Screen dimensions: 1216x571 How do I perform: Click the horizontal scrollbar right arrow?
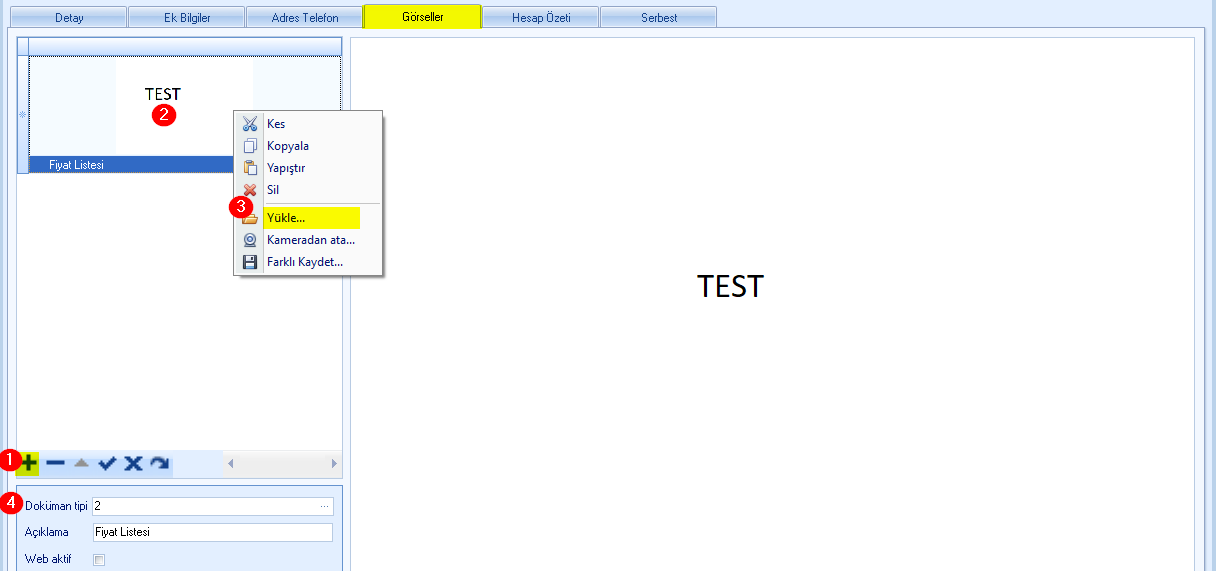click(335, 463)
